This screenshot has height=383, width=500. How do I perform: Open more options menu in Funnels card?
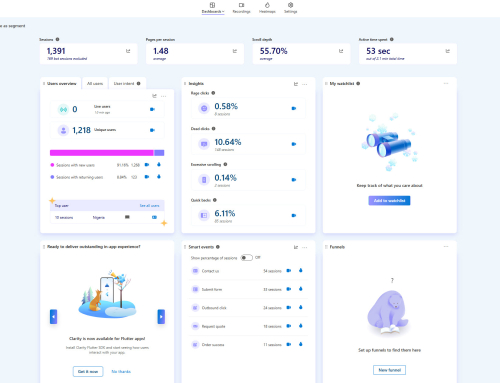(x=446, y=247)
